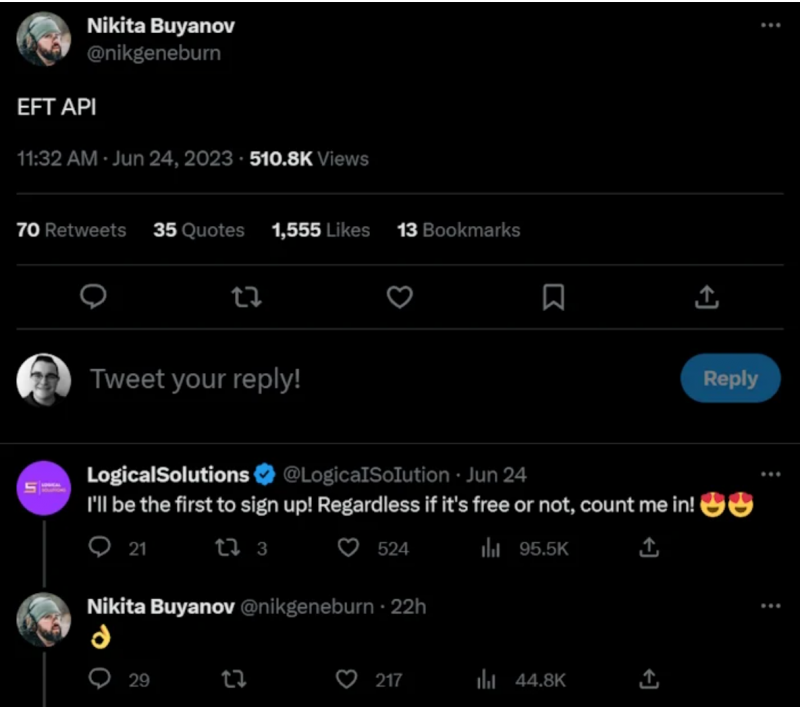The height and width of the screenshot is (707, 800).
Task: Open replies on LogicalSolutions comment
Action: [99, 548]
